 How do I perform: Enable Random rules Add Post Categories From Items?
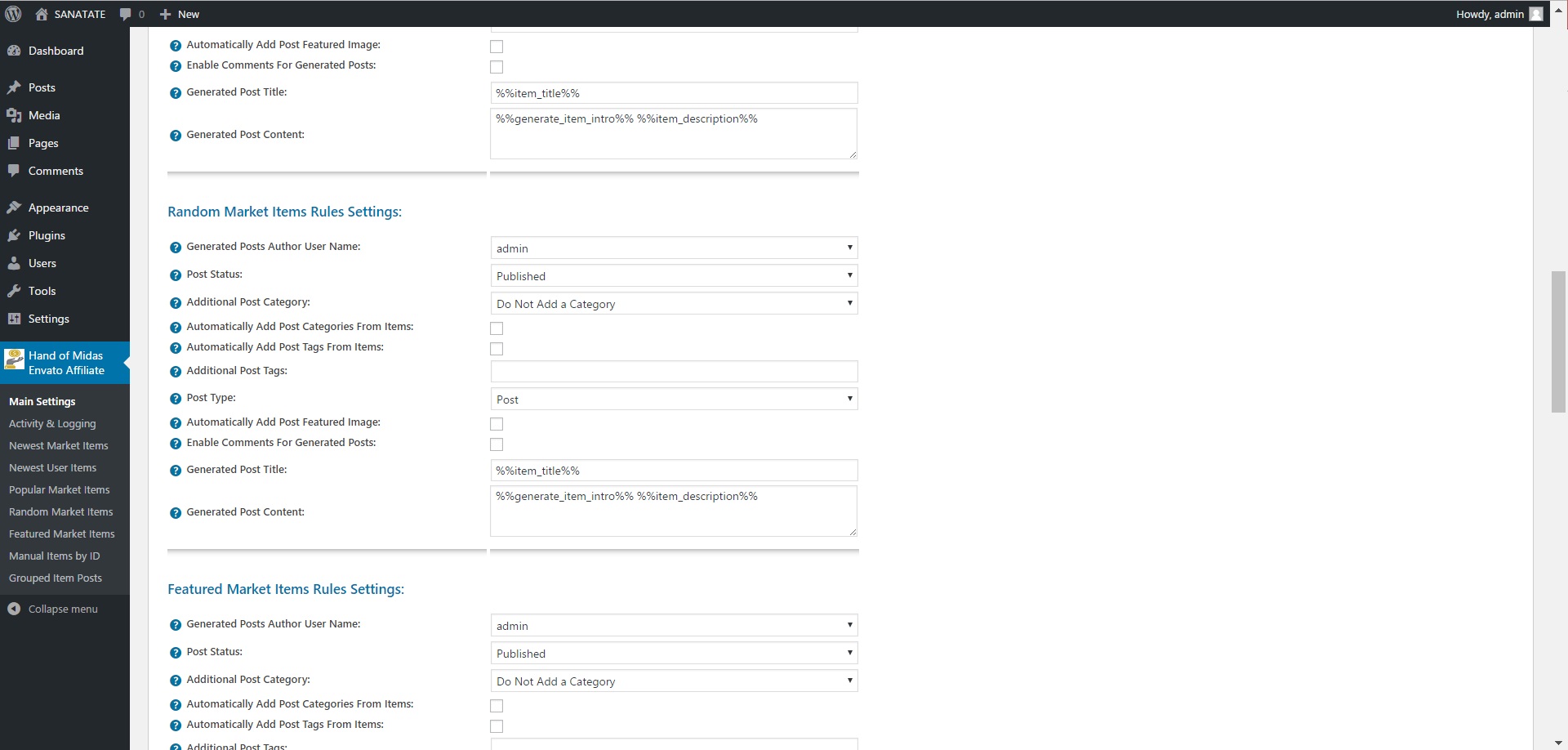pyautogui.click(x=497, y=328)
